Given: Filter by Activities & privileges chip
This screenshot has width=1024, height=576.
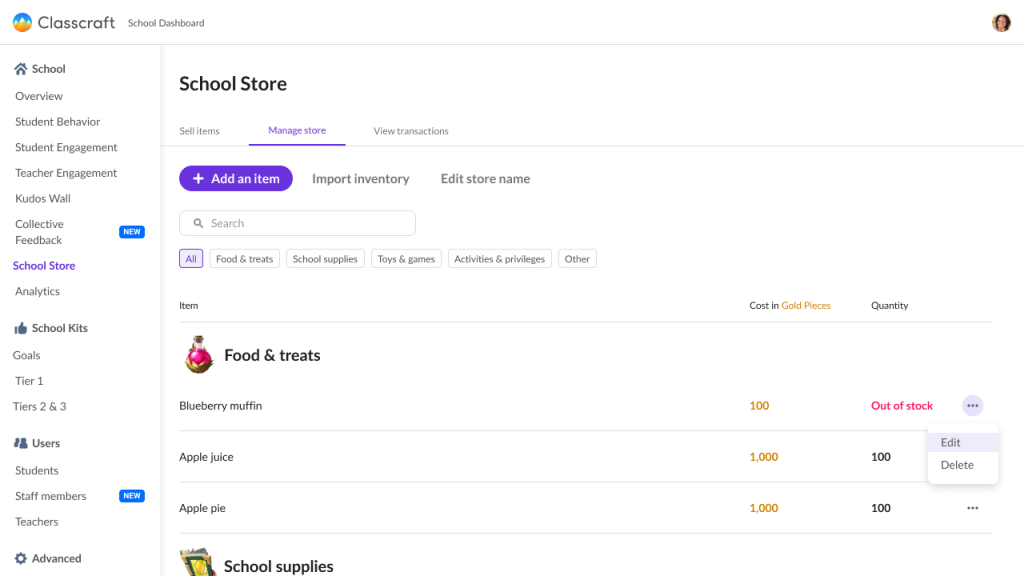Looking at the screenshot, I should [500, 259].
